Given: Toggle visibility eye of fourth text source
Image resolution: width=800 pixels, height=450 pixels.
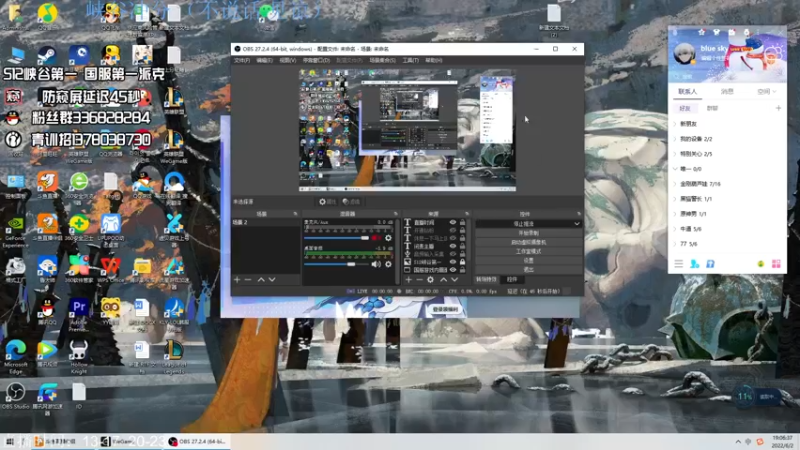Looking at the screenshot, I should click(453, 246).
